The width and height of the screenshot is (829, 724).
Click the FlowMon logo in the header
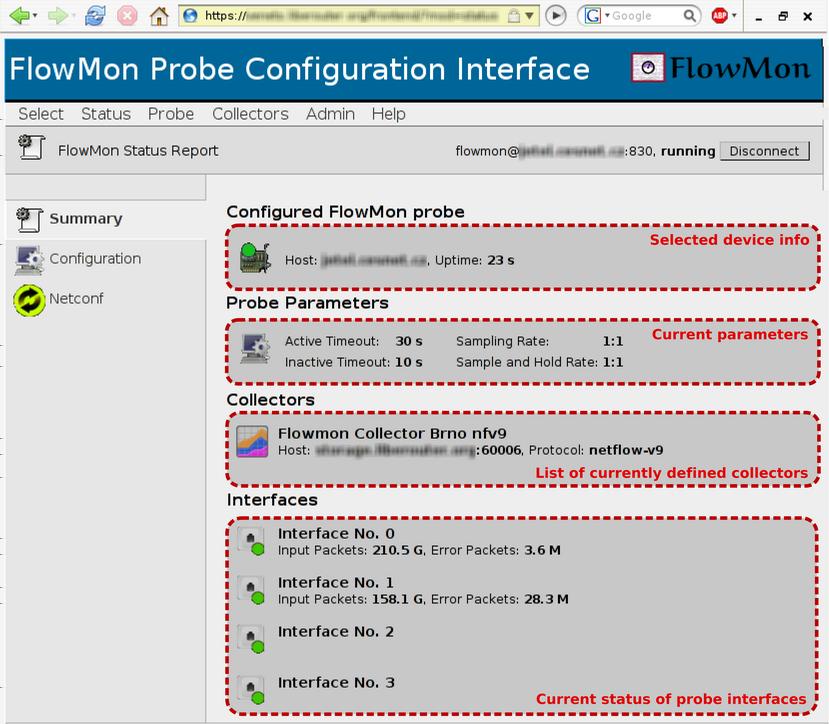tap(720, 68)
